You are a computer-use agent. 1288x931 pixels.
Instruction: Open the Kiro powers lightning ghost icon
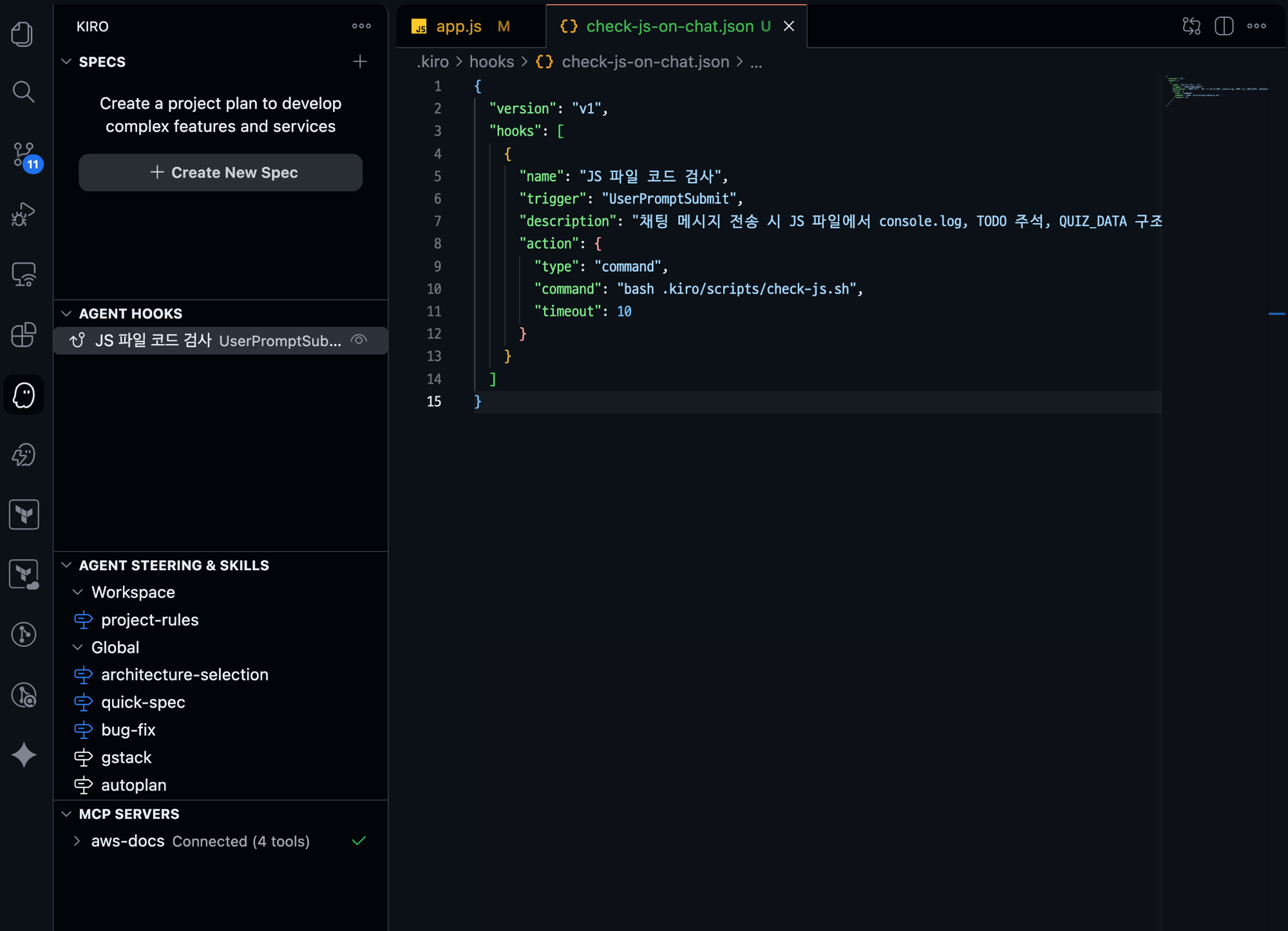tap(23, 455)
